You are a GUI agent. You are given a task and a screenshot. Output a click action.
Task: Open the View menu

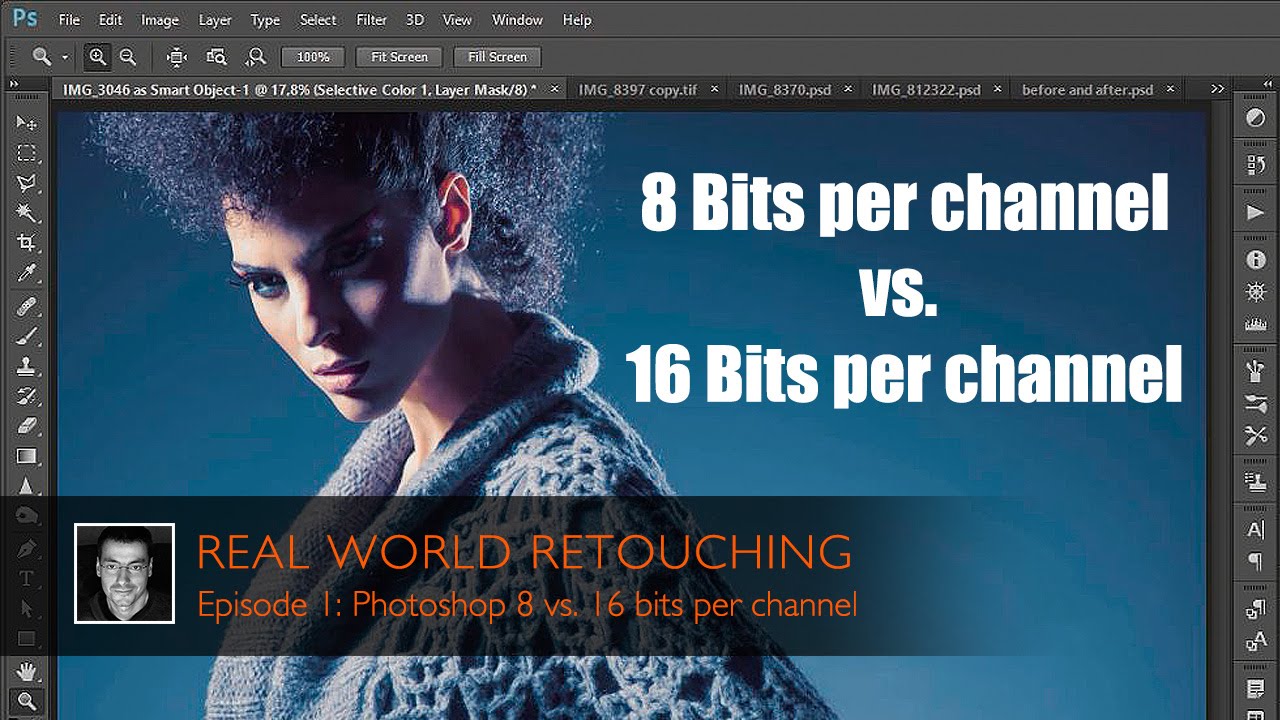(457, 19)
